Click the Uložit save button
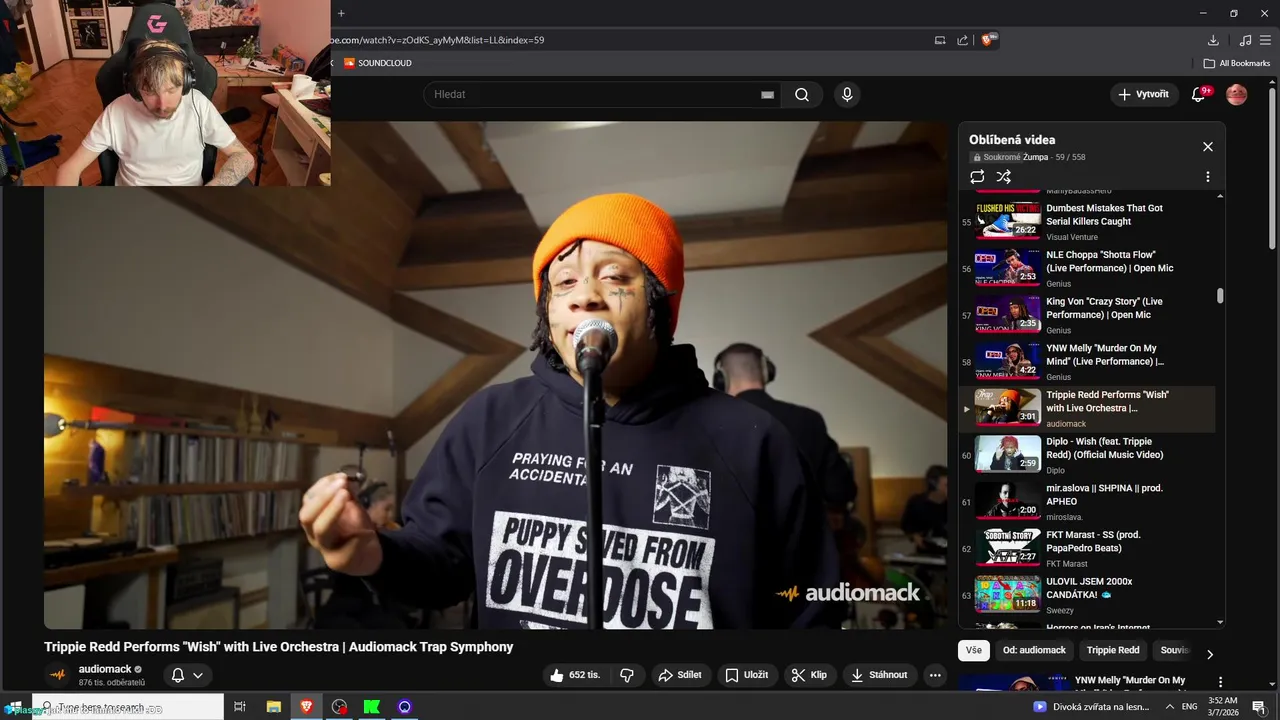The height and width of the screenshot is (720, 1280). pyautogui.click(x=747, y=675)
